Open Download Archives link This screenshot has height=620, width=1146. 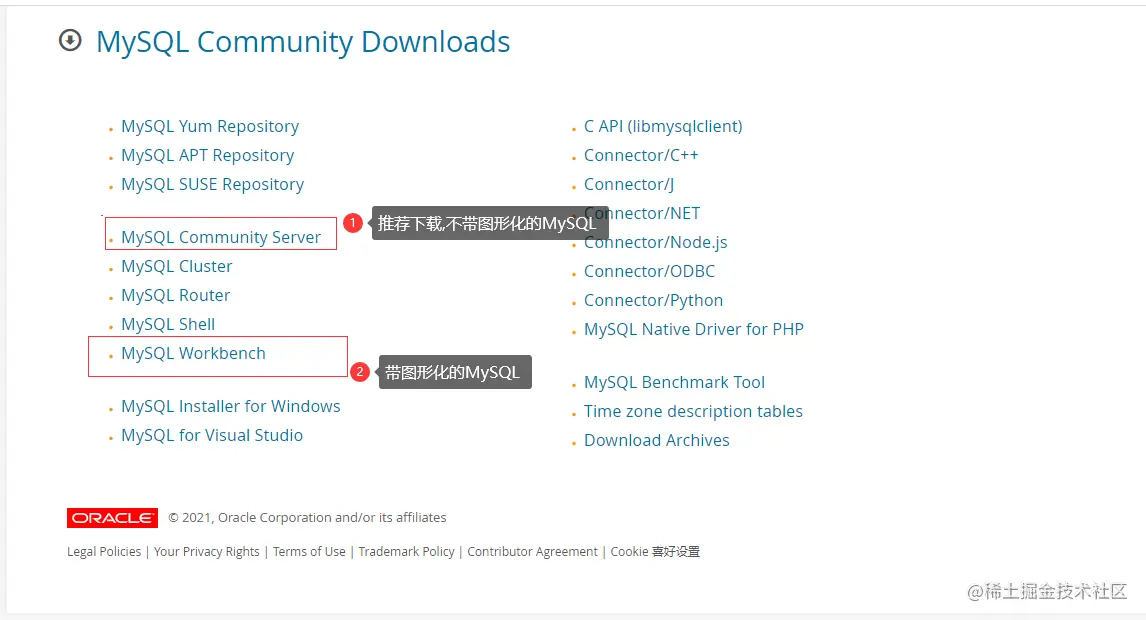[x=656, y=440]
